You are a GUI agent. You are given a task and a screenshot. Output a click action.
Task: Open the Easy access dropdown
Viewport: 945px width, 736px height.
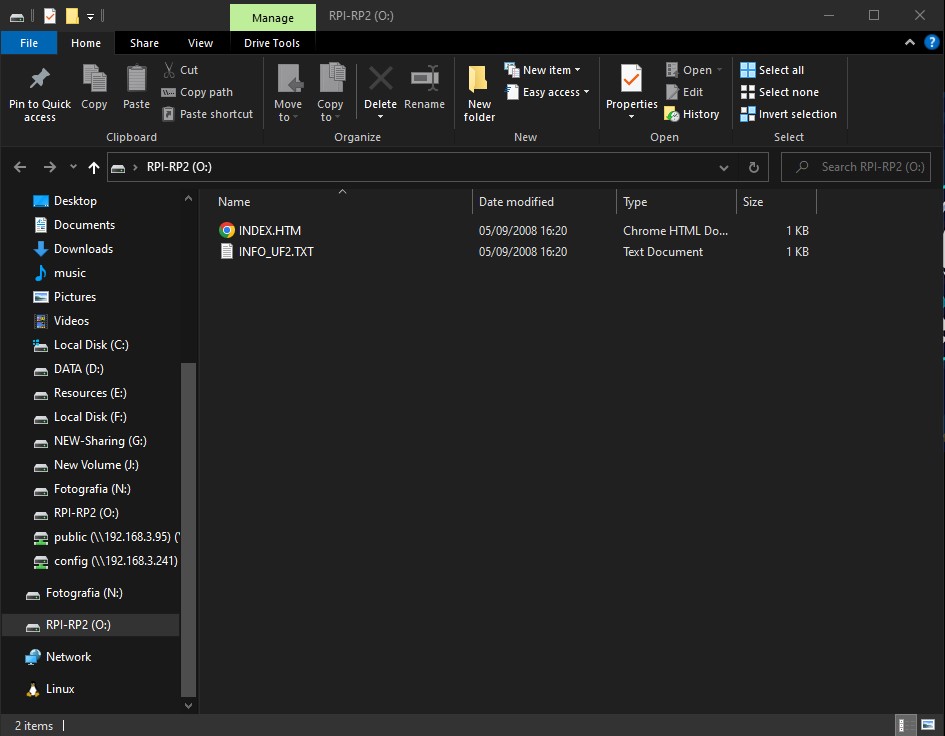point(547,92)
